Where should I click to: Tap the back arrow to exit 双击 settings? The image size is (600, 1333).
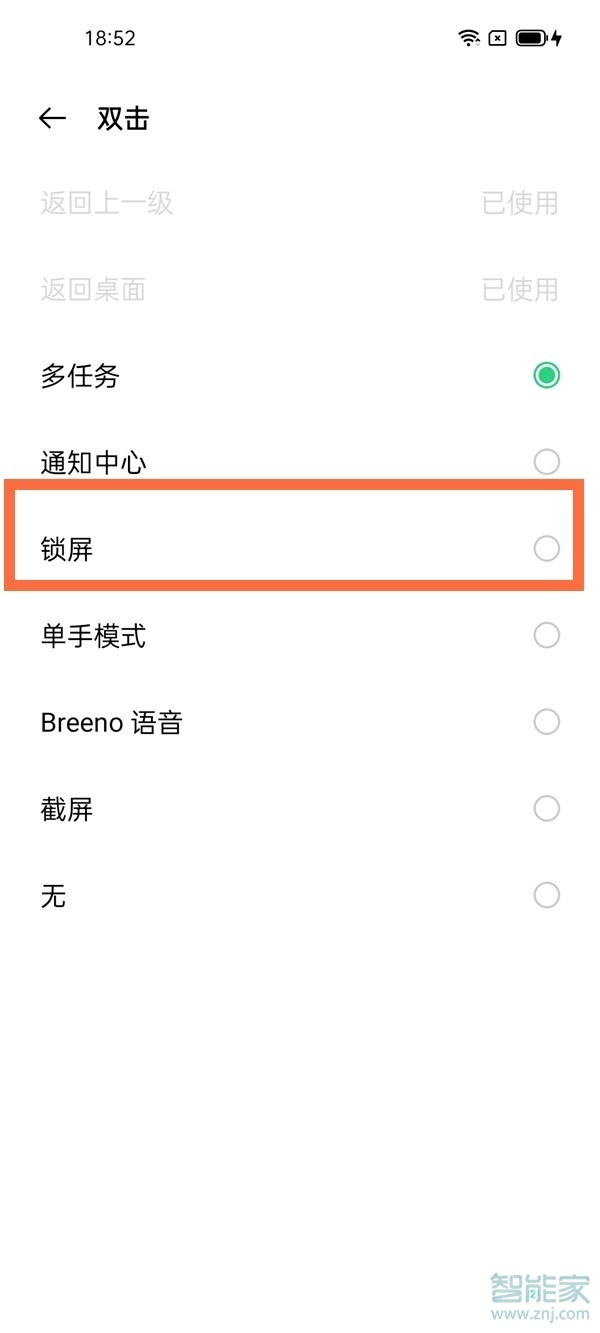[52, 117]
